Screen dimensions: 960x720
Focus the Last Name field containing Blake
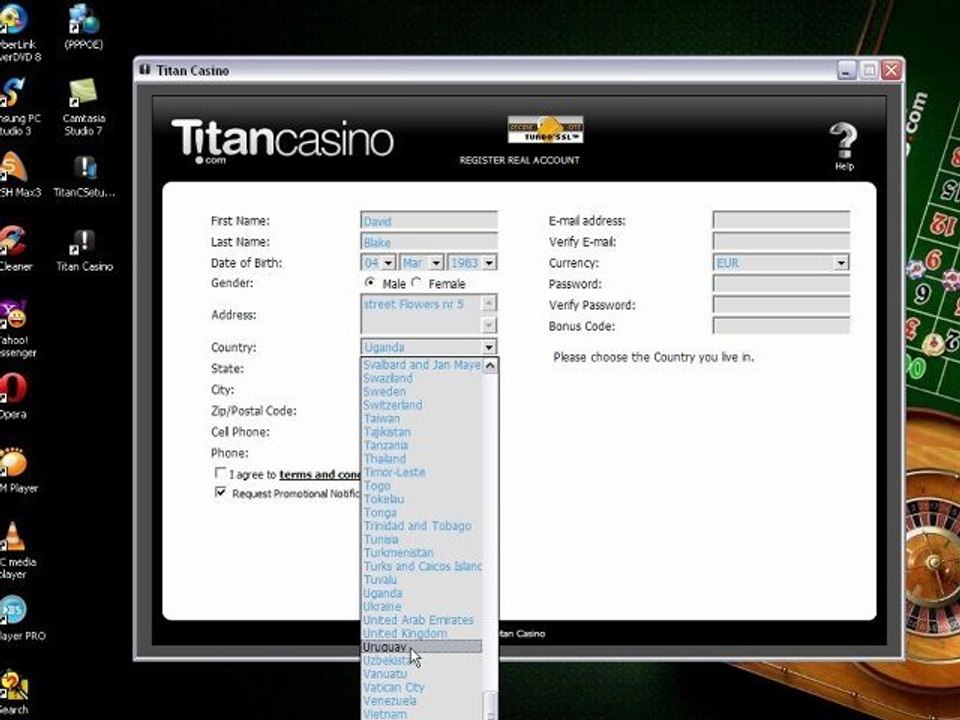pos(429,242)
